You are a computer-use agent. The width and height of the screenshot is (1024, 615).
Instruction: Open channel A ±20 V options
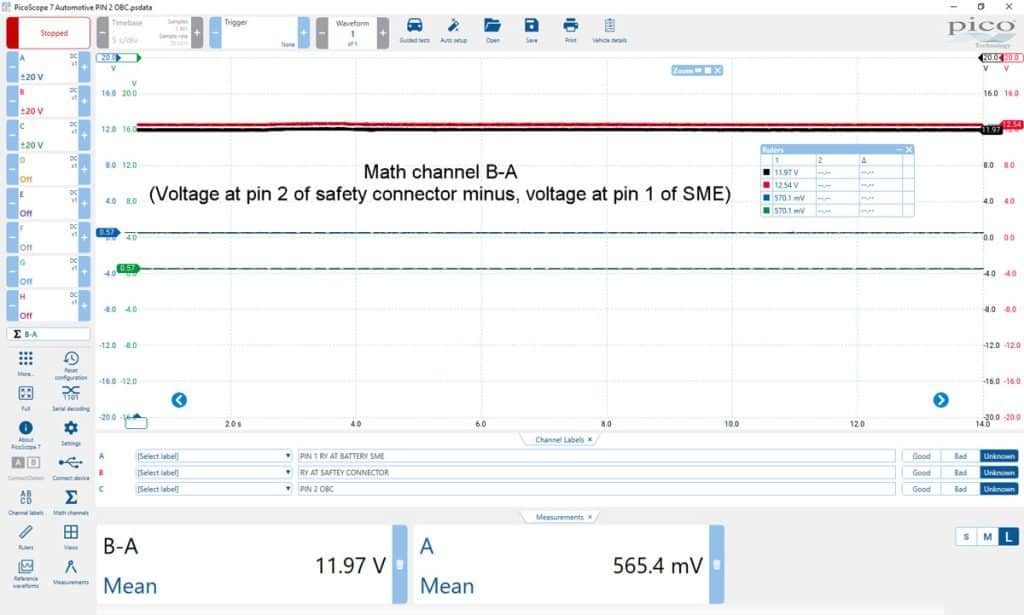(x=48, y=67)
